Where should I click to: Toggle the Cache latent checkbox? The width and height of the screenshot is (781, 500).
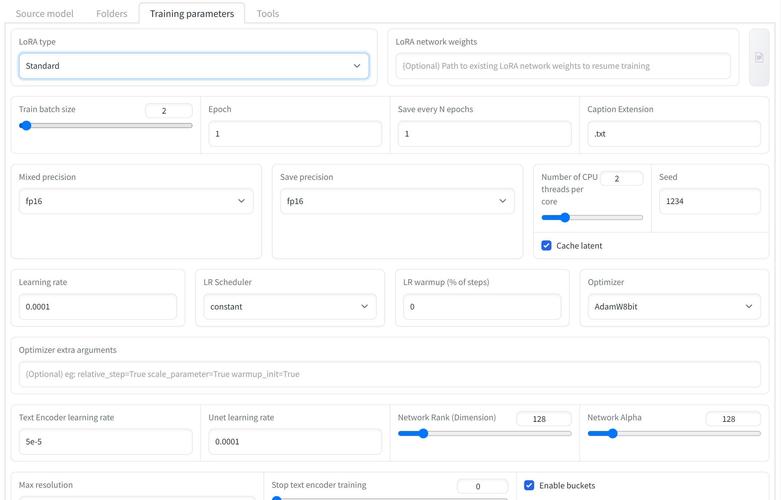546,245
